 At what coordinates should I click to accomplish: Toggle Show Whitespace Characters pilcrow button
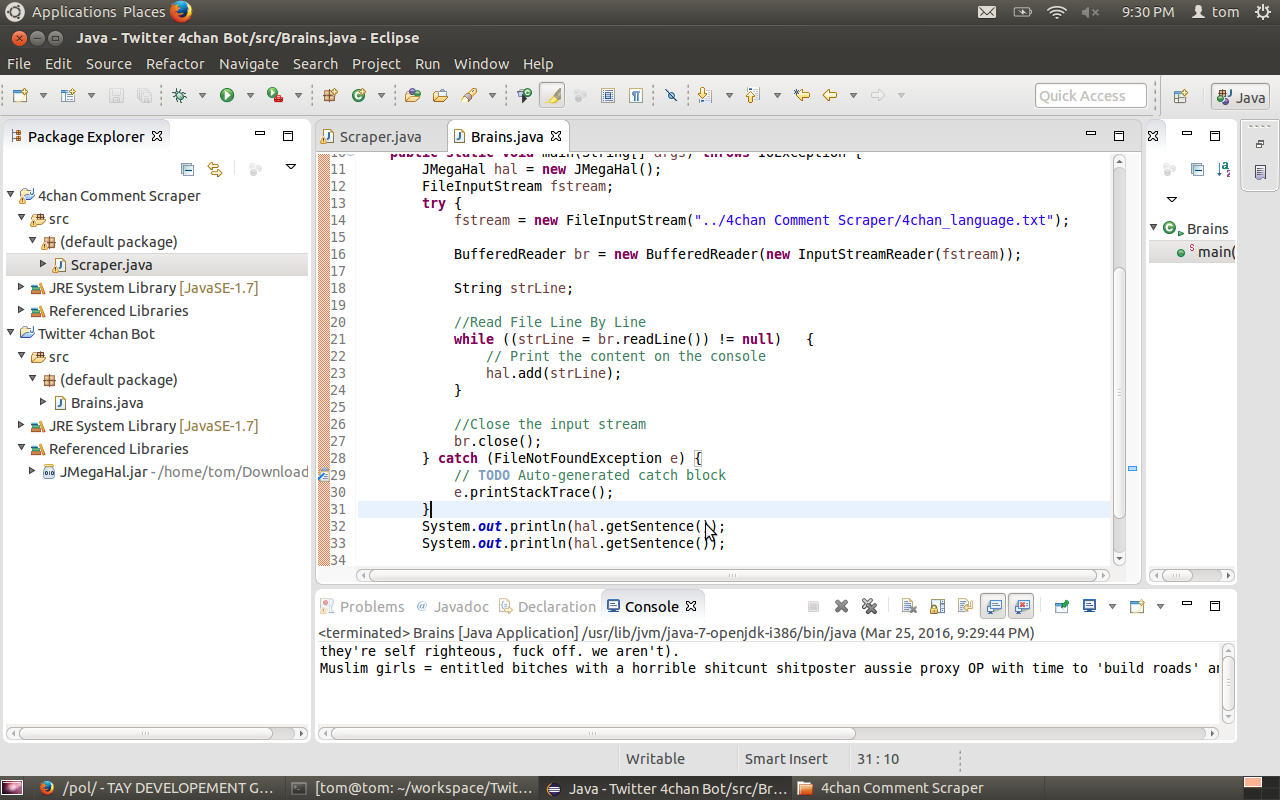pyautogui.click(x=636, y=95)
